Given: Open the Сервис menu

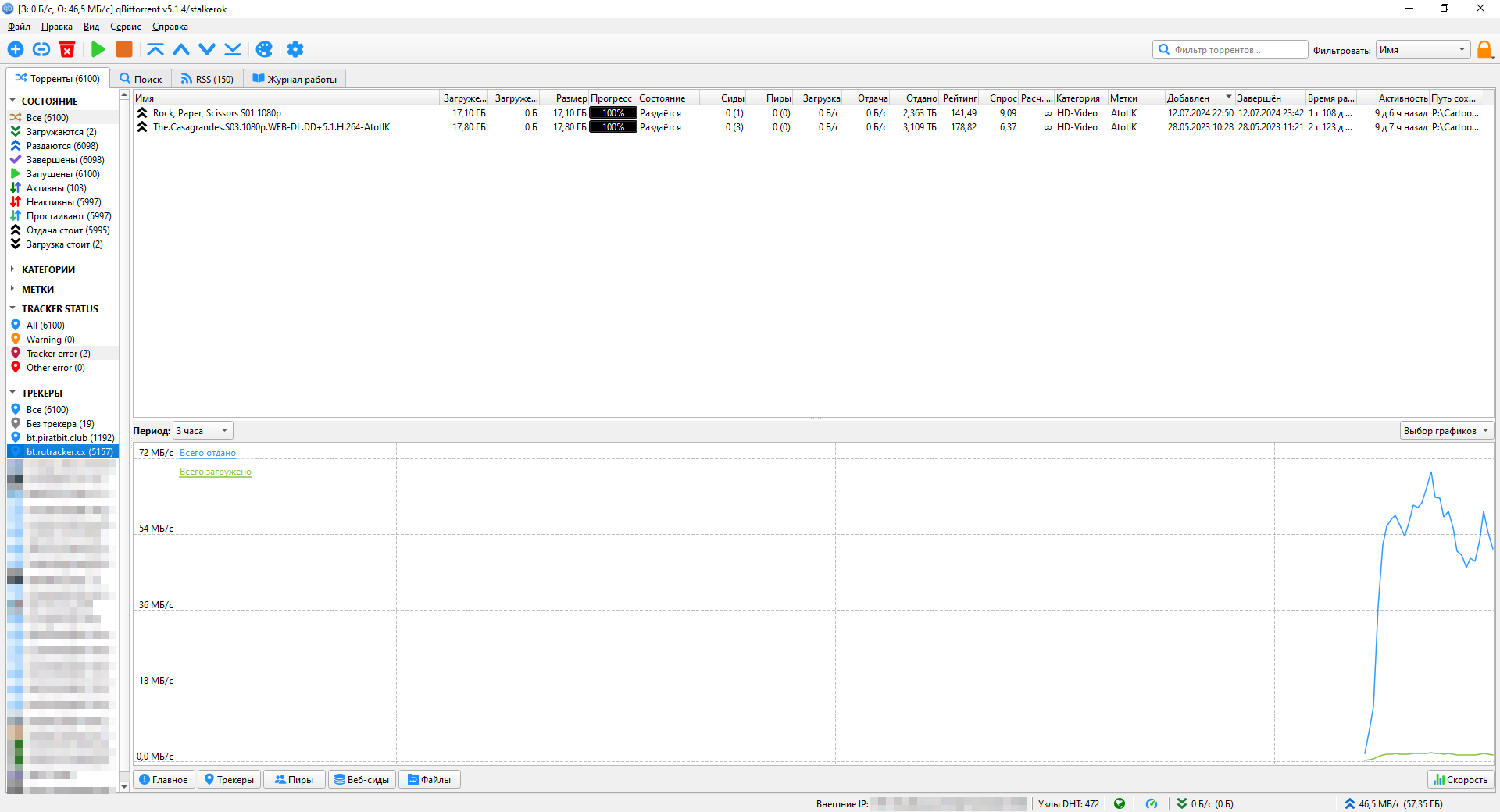Looking at the screenshot, I should (125, 27).
